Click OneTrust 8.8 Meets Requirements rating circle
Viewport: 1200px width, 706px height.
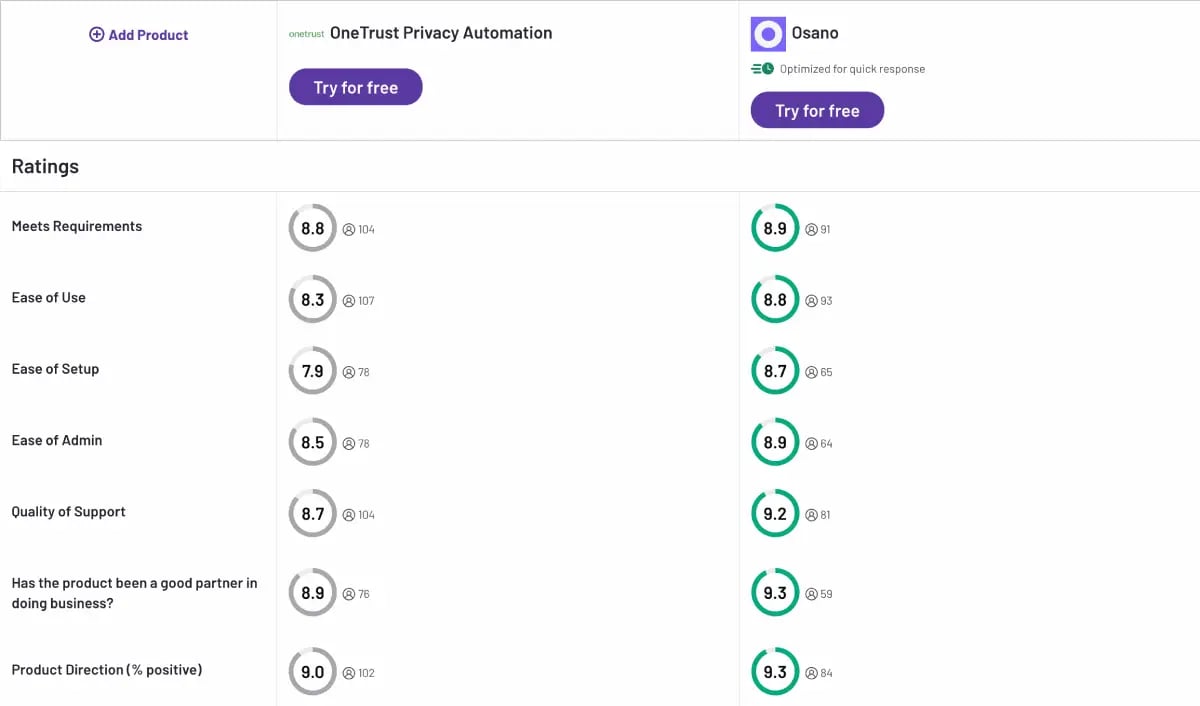pyautogui.click(x=313, y=228)
